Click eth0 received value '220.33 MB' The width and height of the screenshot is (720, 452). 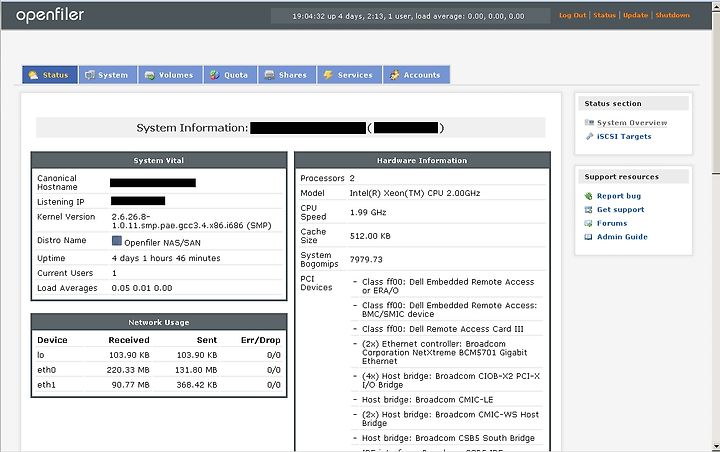tap(128, 370)
